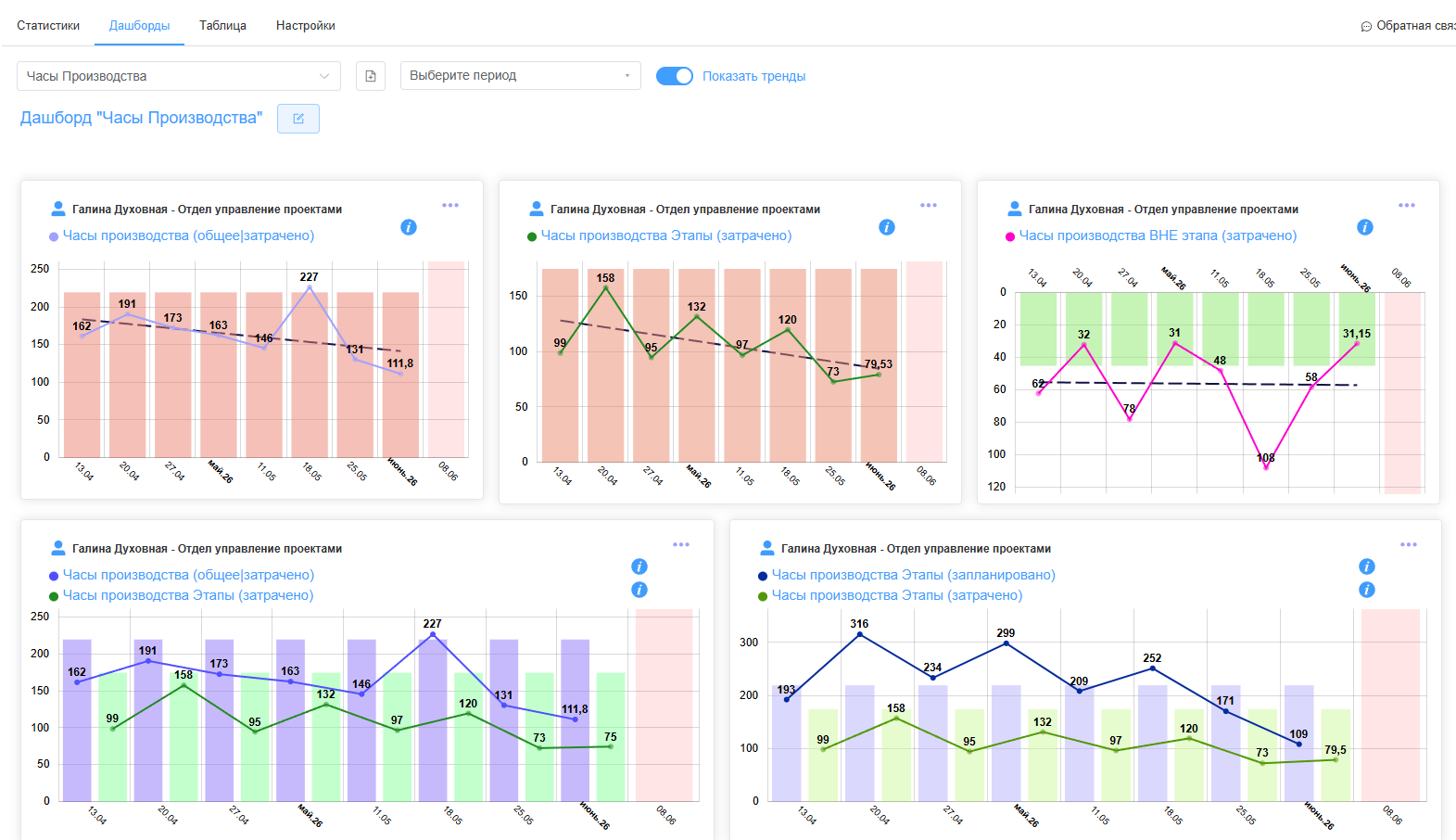Click the Дашборд "Часы Производства" heading
The width and height of the screenshot is (1456, 840).
click(x=142, y=118)
